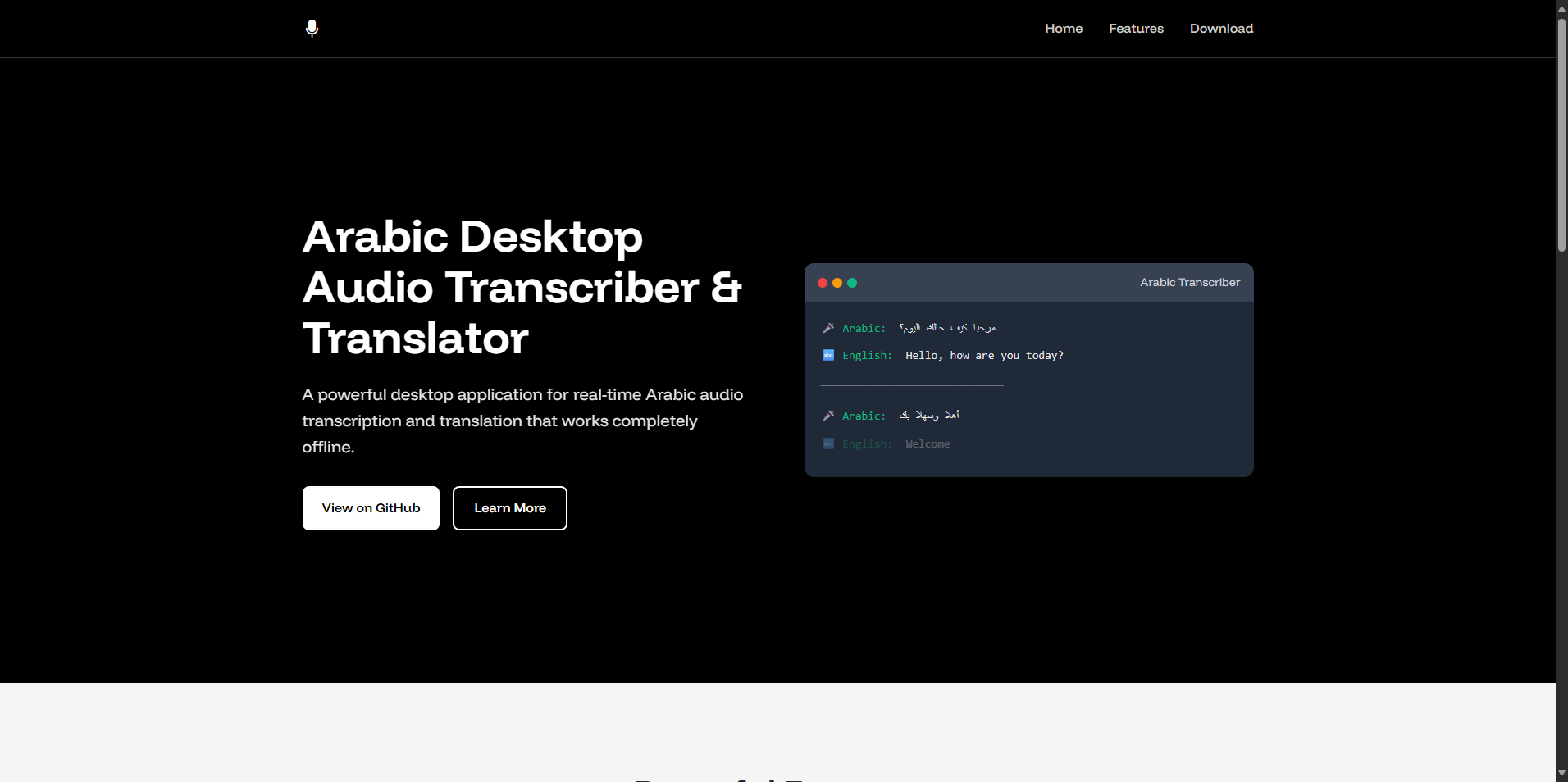
Task: Select the translated text "Hello, how are you today?"
Action: tap(983, 355)
